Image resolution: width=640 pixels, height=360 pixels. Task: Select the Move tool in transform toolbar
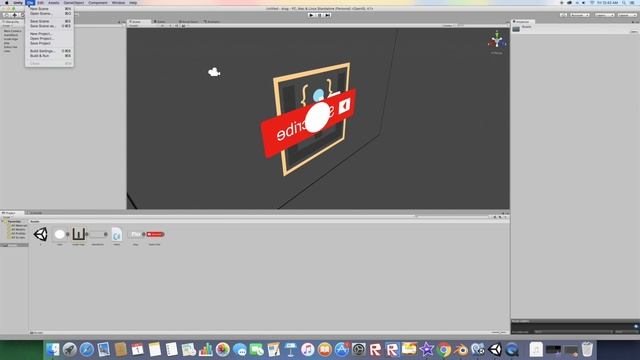[14, 15]
